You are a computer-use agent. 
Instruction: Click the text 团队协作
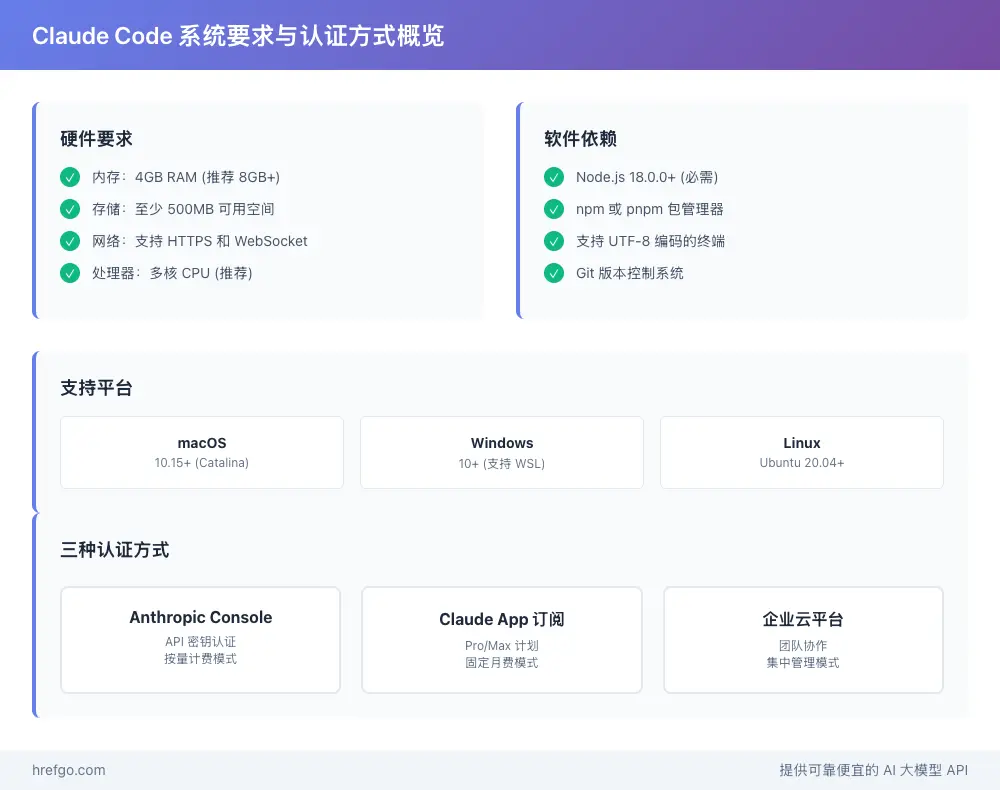803,645
